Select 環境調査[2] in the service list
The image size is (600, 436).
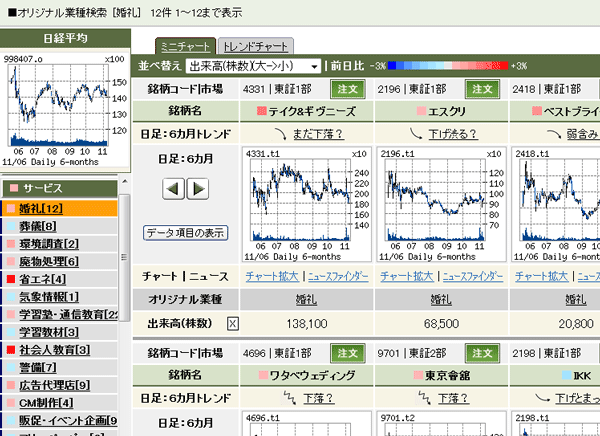click(49, 244)
